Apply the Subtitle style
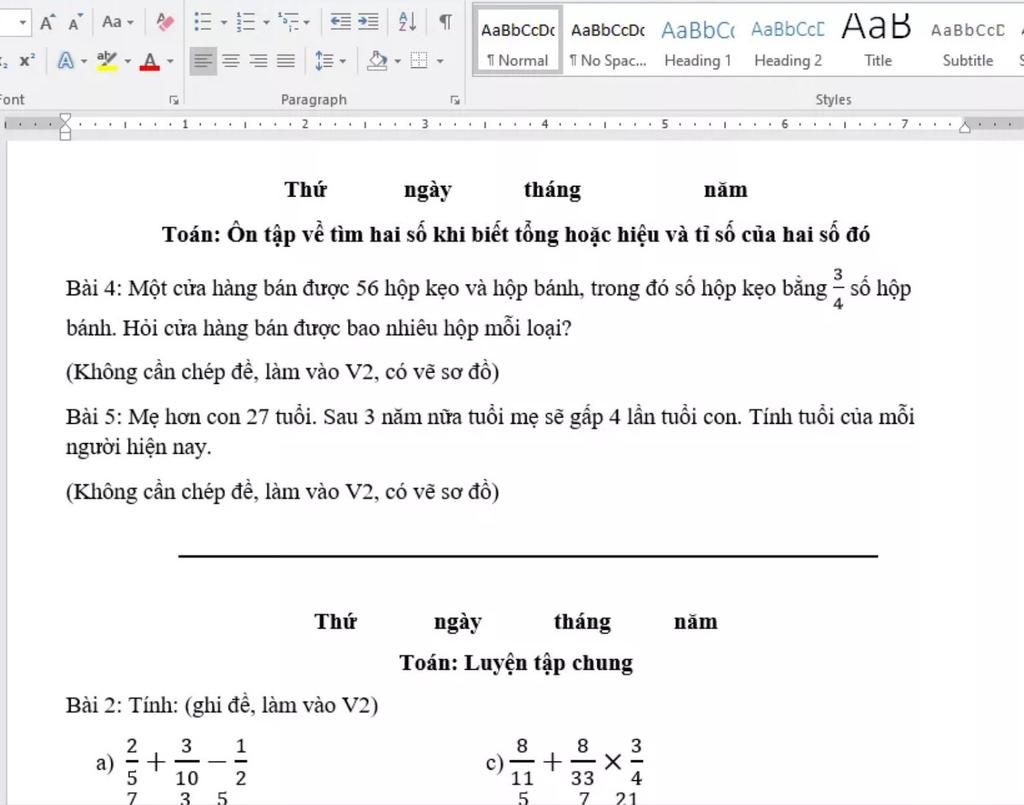The width and height of the screenshot is (1024, 805). (x=967, y=42)
